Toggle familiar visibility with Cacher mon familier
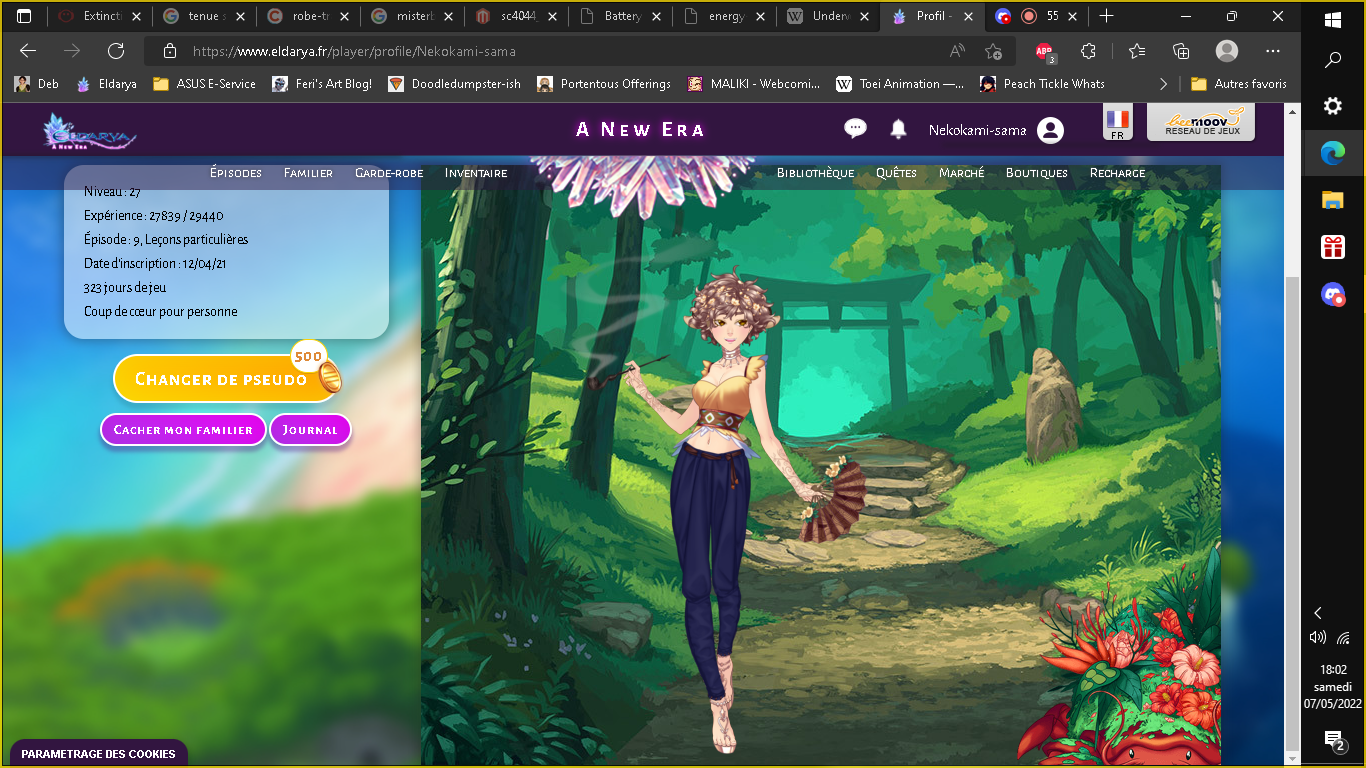Screen dimensions: 1366x768 pyautogui.click(x=183, y=430)
